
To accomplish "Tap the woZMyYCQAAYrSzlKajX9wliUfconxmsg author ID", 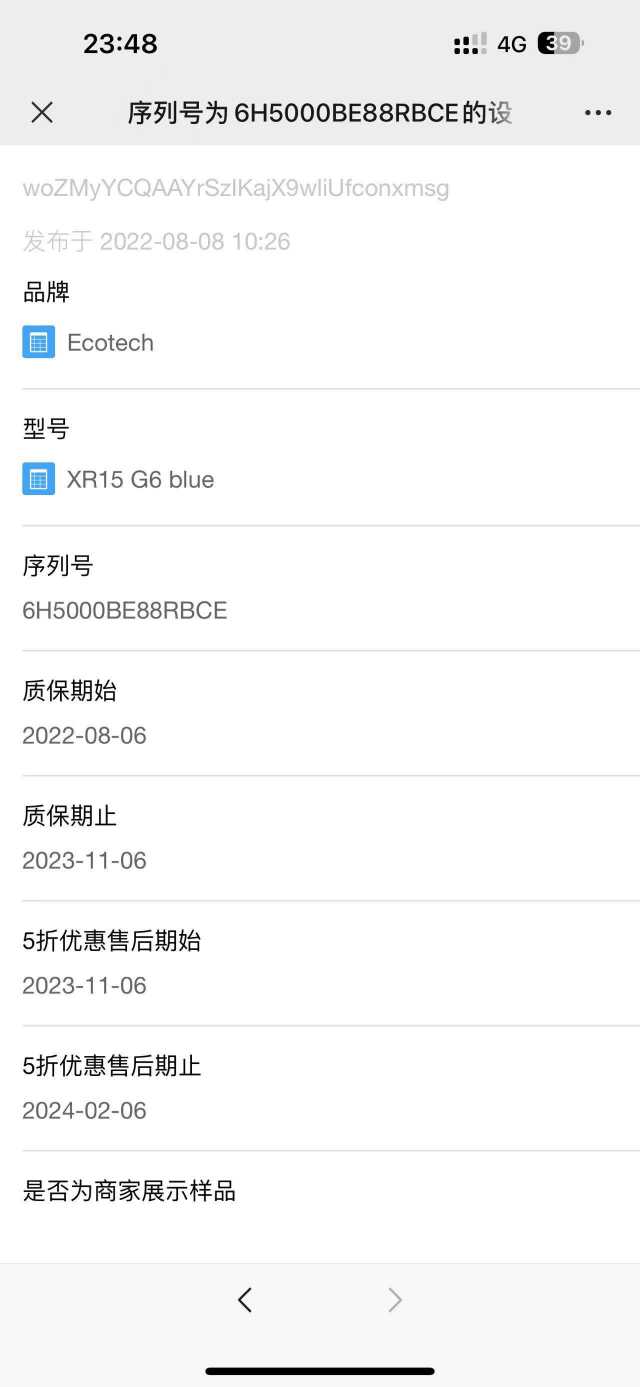I will tap(236, 188).
